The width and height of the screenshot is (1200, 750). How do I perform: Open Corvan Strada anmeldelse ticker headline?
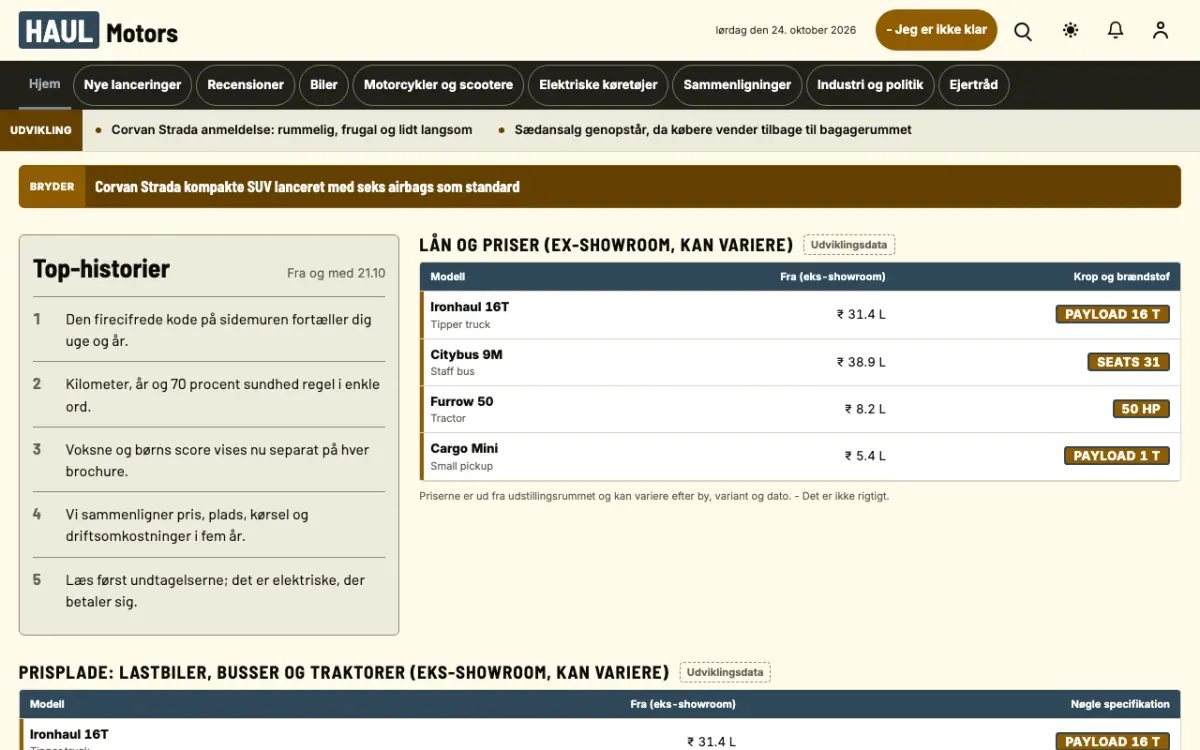(x=291, y=130)
